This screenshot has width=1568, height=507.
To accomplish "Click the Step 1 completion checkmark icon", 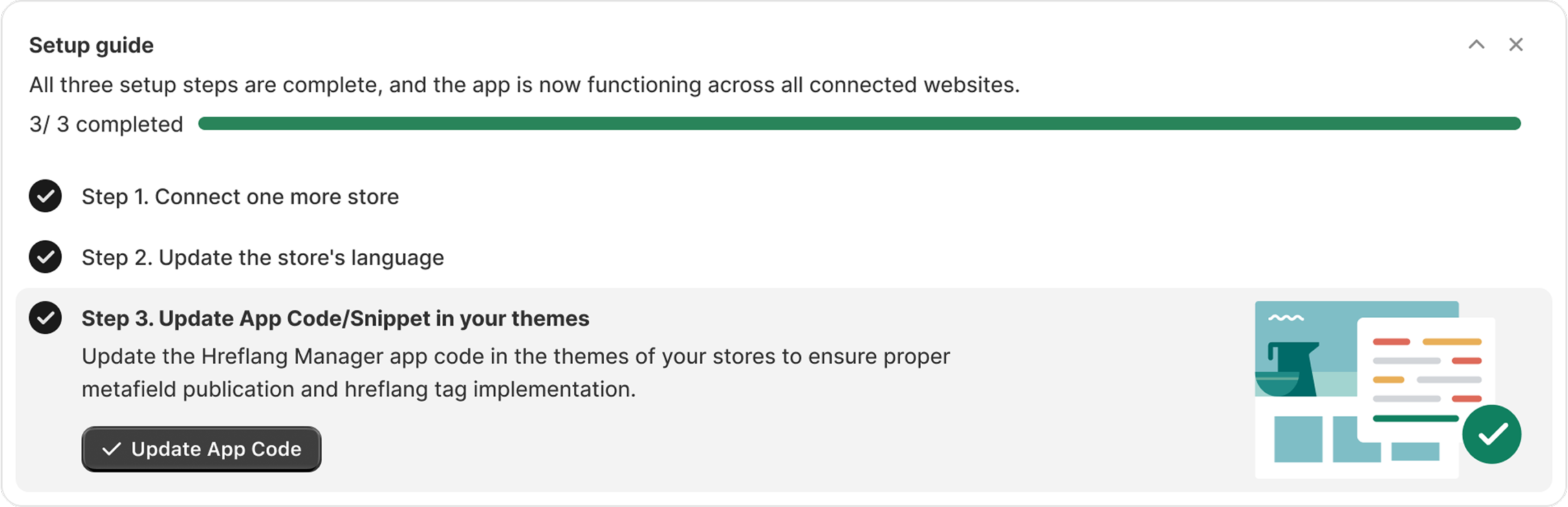I will tap(45, 197).
